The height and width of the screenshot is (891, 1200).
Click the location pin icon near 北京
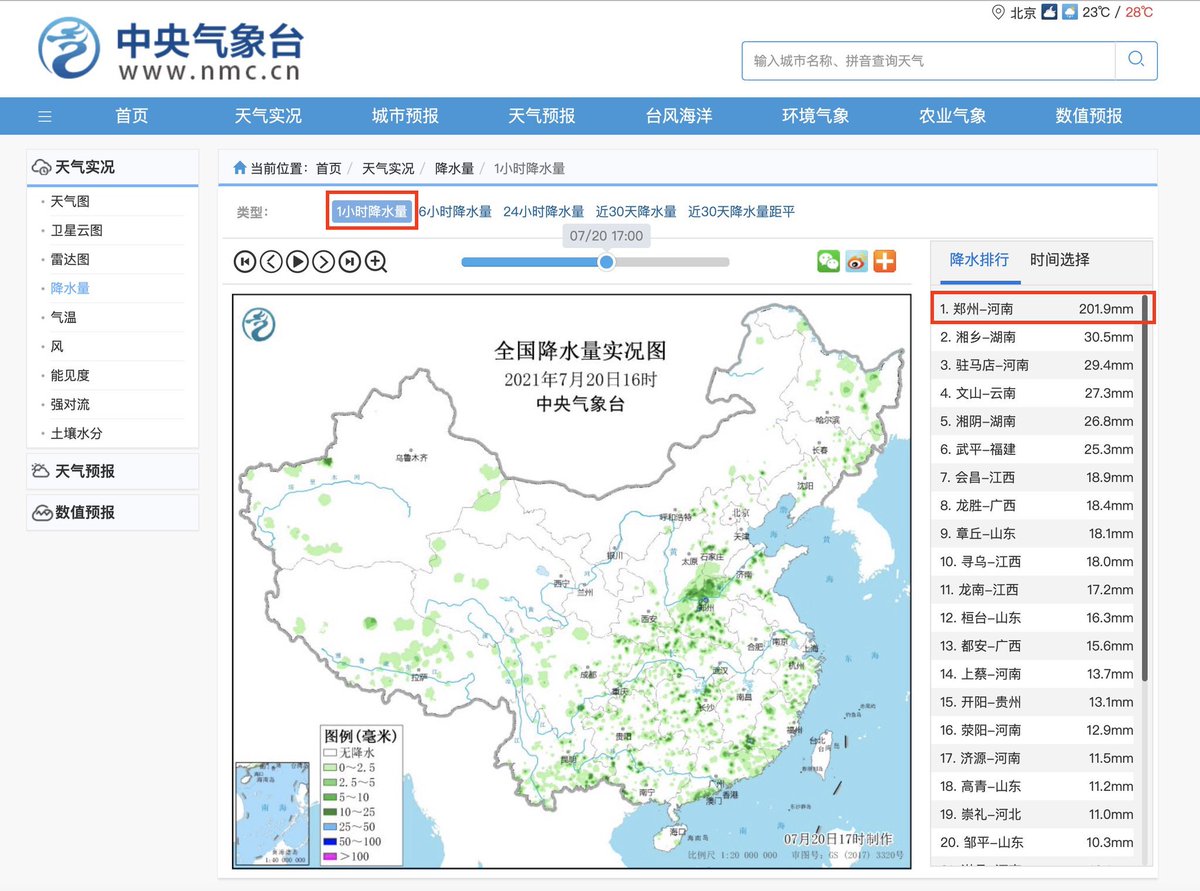click(x=997, y=12)
